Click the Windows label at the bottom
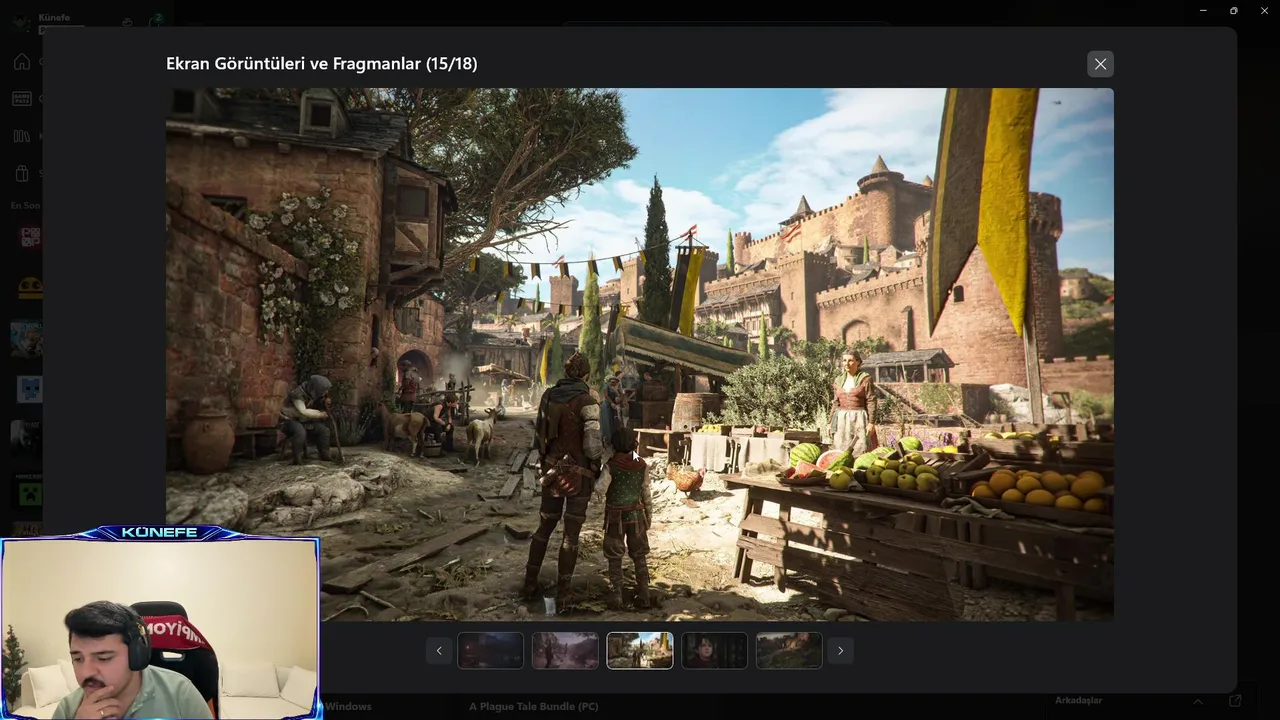 click(348, 706)
